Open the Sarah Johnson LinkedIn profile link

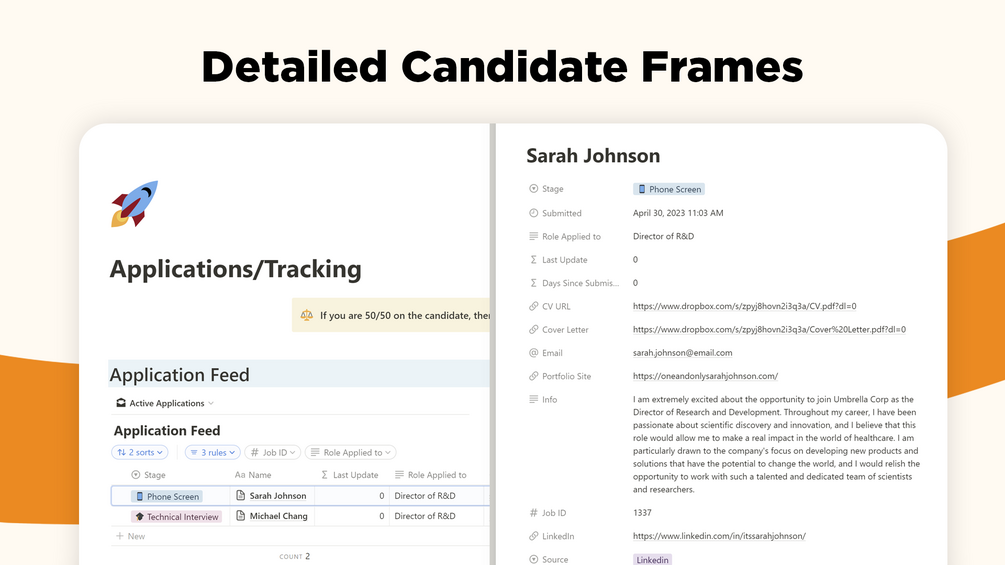[x=719, y=536]
